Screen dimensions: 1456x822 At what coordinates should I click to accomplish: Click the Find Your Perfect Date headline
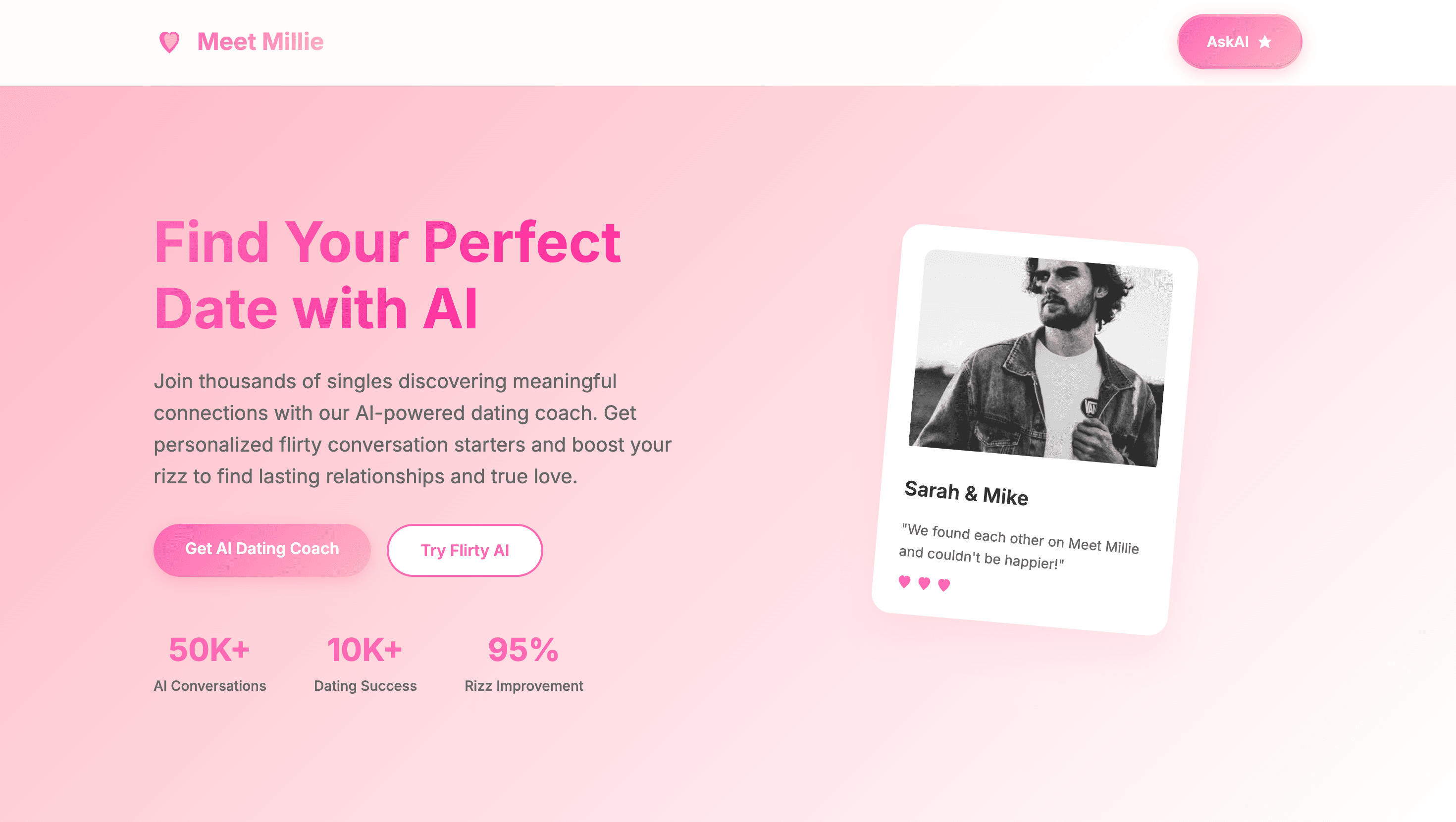coord(388,275)
